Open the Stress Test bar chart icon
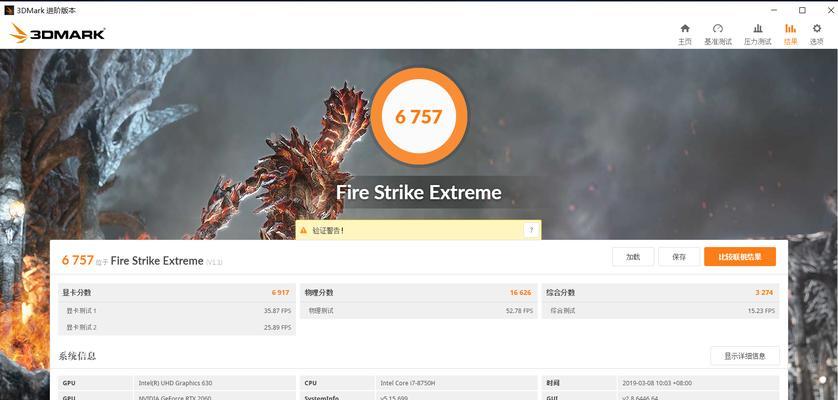Screen dimensions: 838x400 758,29
